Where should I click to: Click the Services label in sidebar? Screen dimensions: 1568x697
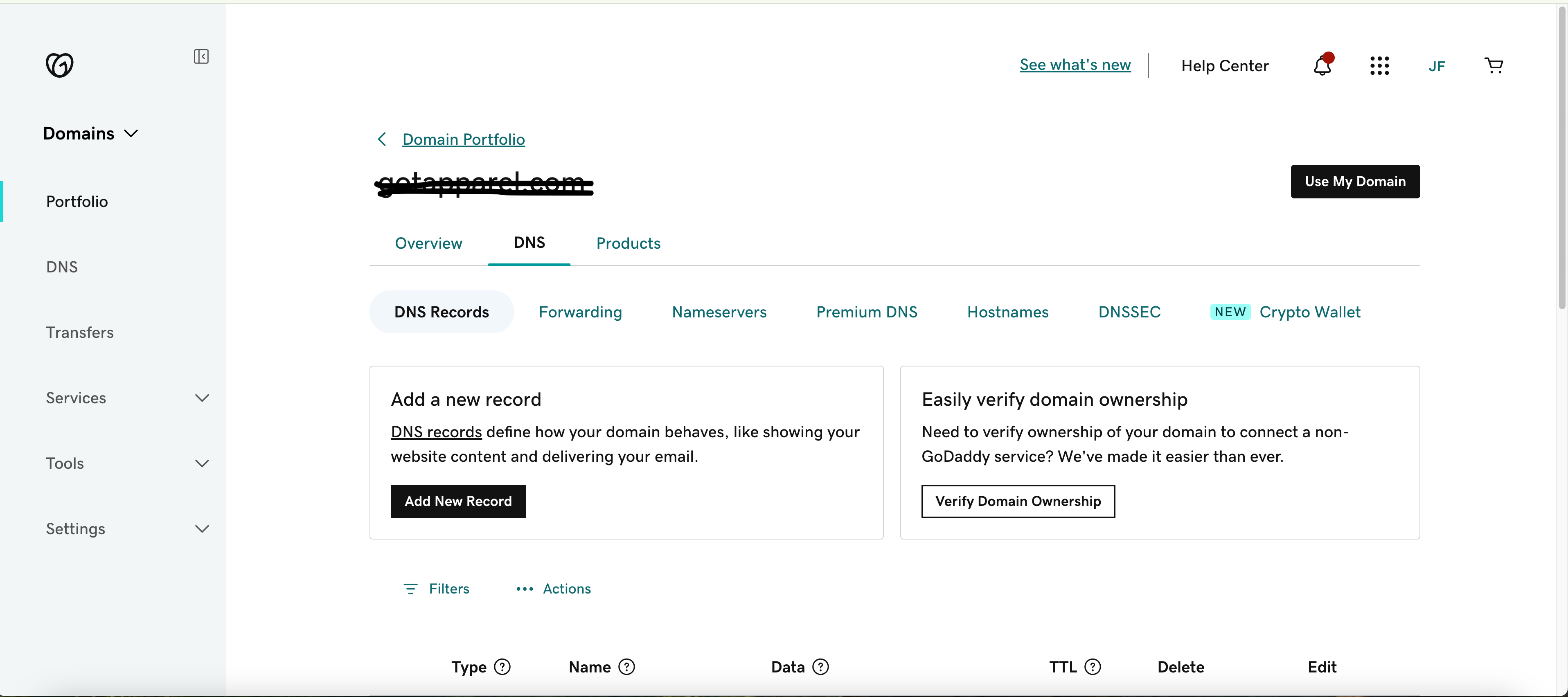click(x=76, y=398)
